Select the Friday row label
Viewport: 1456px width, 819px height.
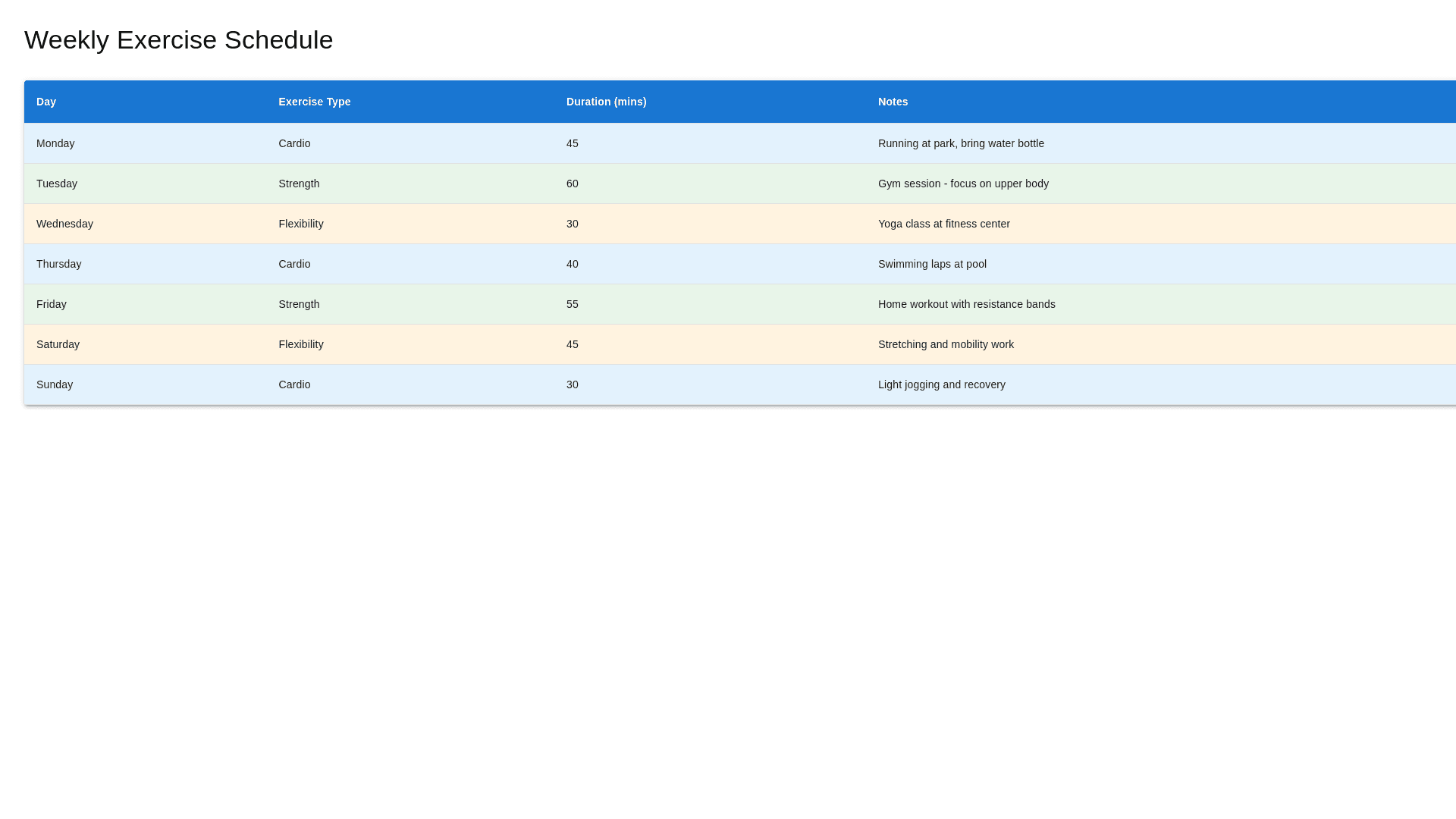pos(52,304)
